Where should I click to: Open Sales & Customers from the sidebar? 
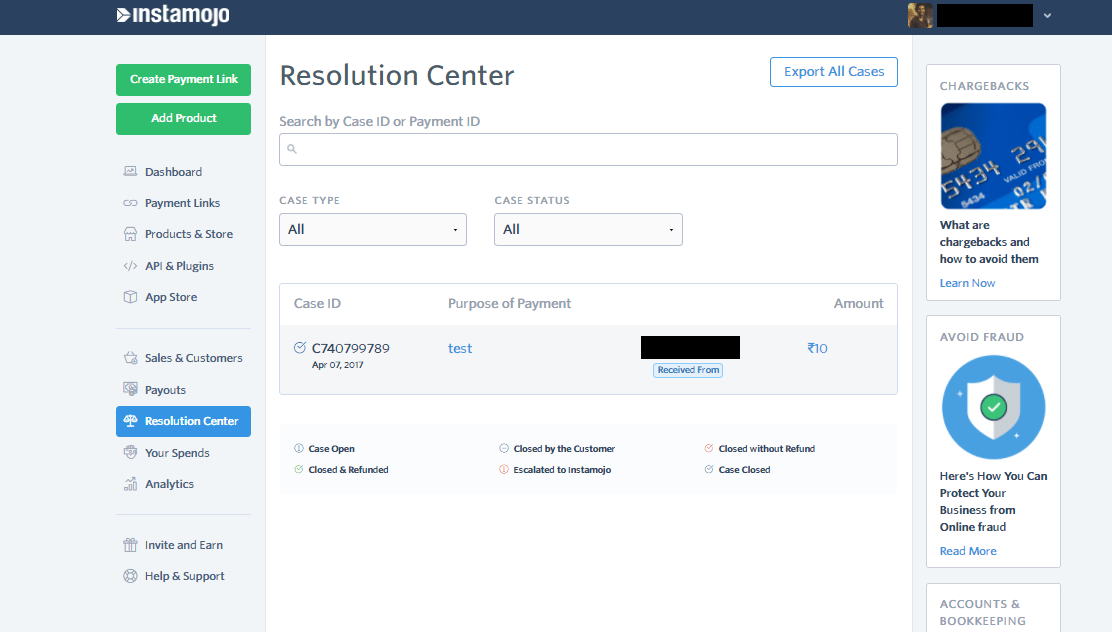pos(130,357)
